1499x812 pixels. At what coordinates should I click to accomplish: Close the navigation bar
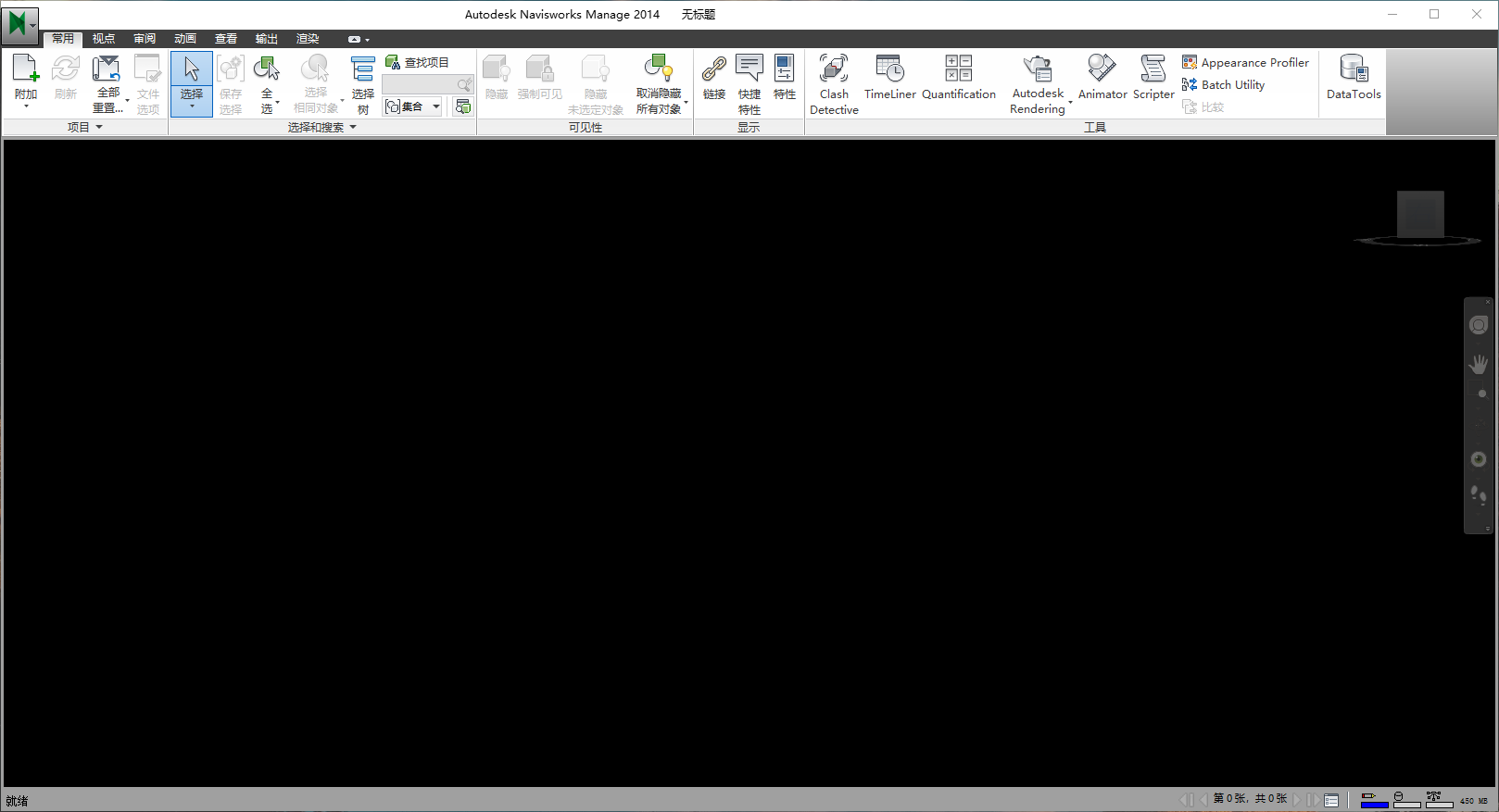coord(1488,303)
